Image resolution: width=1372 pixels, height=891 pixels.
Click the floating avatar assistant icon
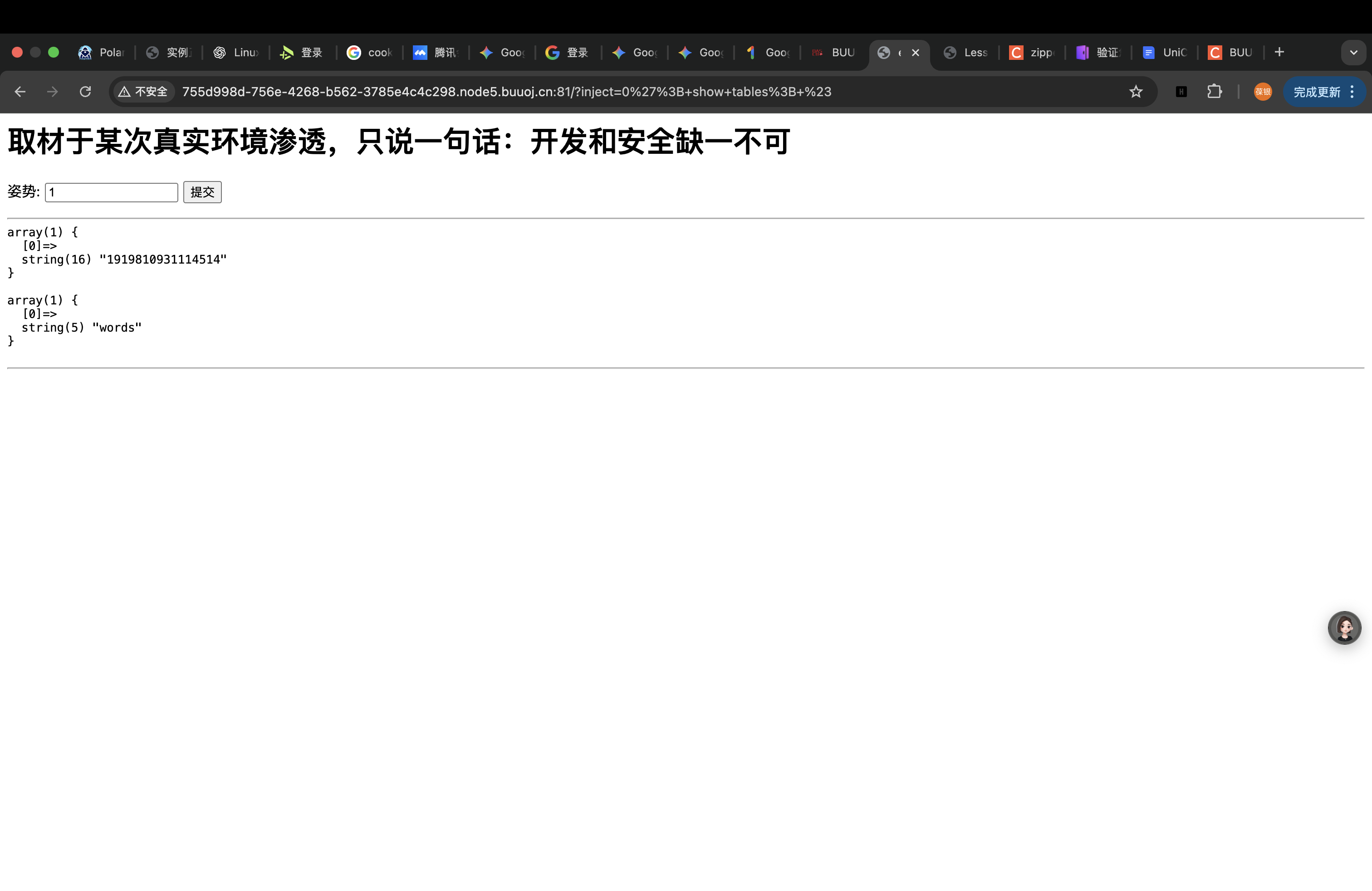[1344, 627]
